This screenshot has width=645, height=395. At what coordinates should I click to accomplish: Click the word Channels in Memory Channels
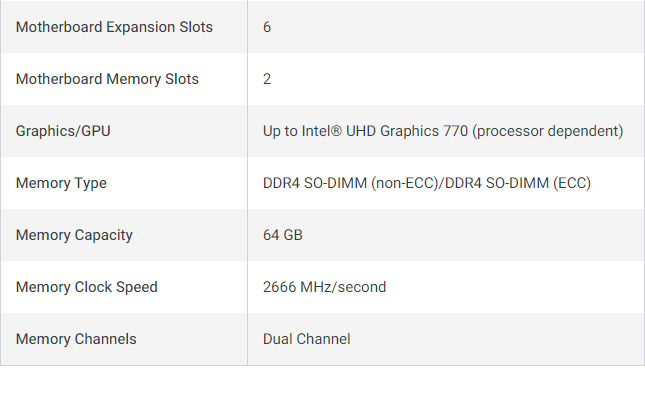click(x=105, y=339)
